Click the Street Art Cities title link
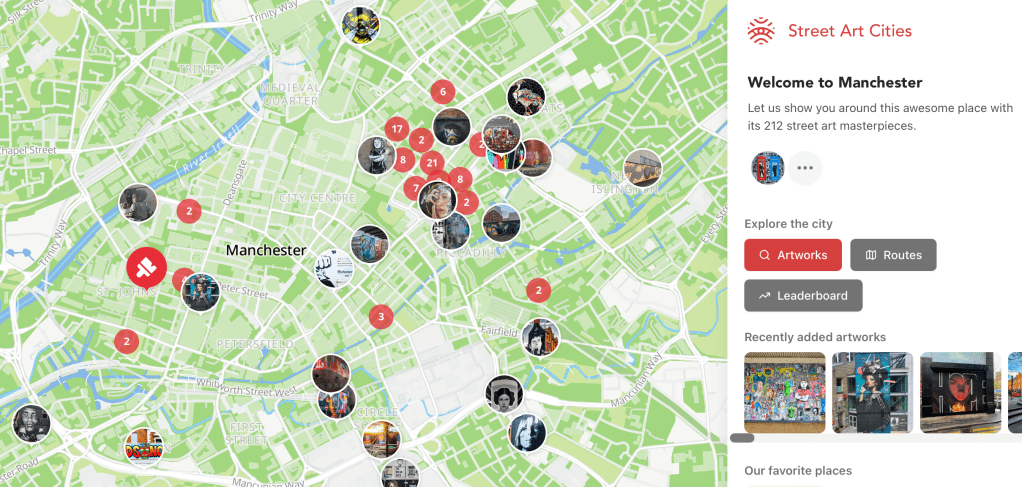The image size is (1022, 487). coord(850,31)
